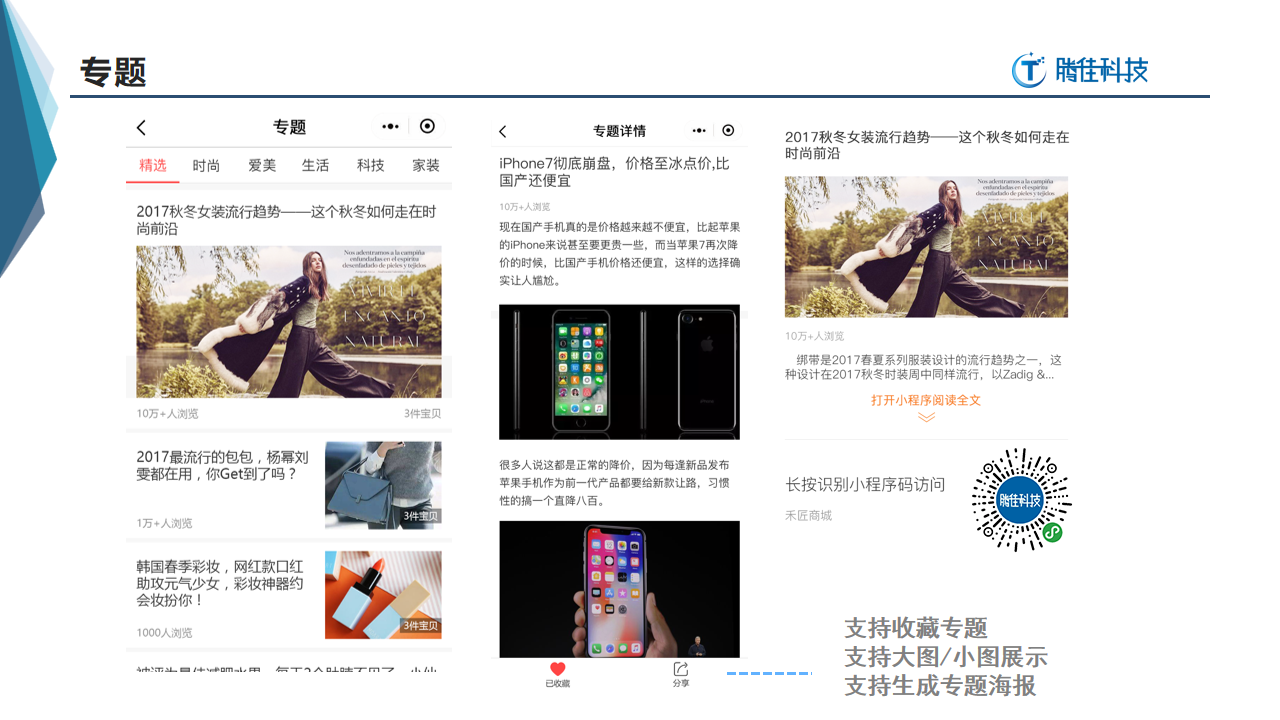Click the poster summary starting 绑带是2017春夏
Screen dimensions: 1280x720
pyautogui.click(x=924, y=367)
